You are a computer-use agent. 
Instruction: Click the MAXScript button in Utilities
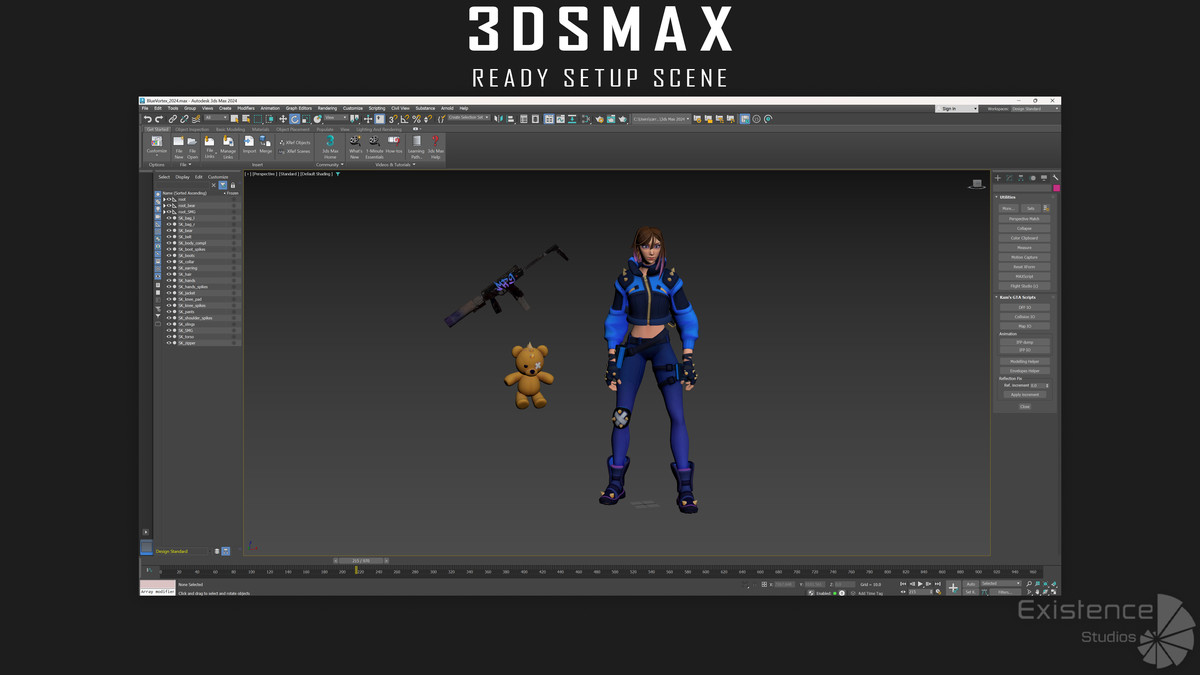(x=1025, y=277)
